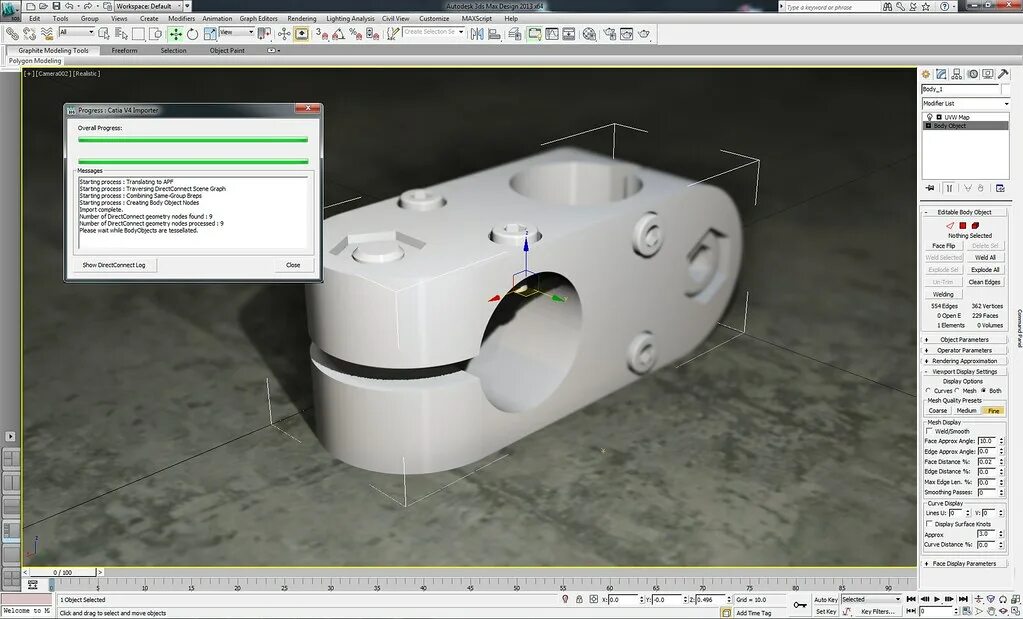Select the Select and Move tool

pos(176,34)
